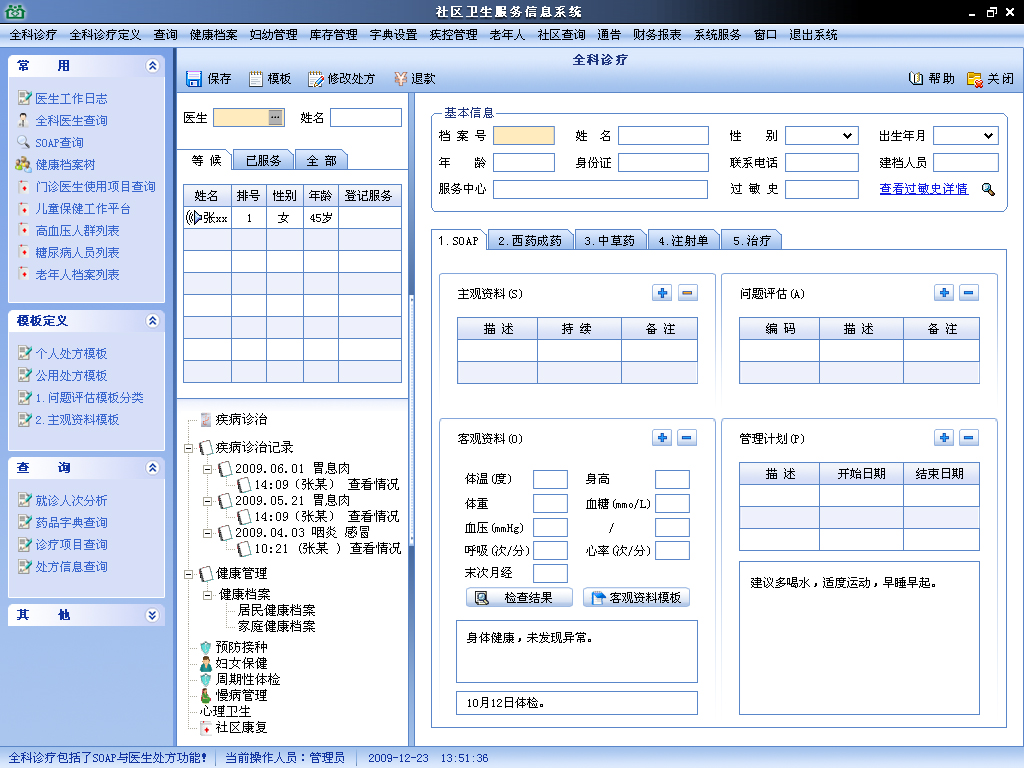Expand the 其他 sidebar panel
Image resolution: width=1024 pixels, height=768 pixels.
click(152, 615)
